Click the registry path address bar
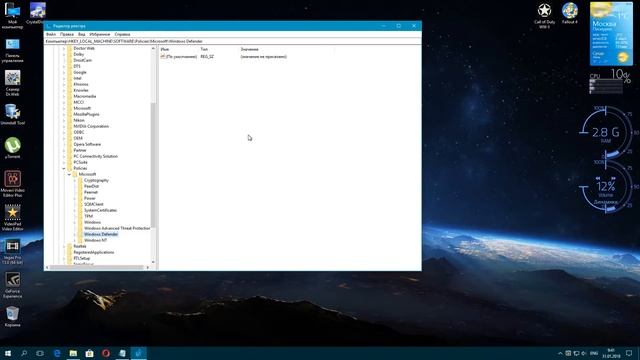 [233, 41]
